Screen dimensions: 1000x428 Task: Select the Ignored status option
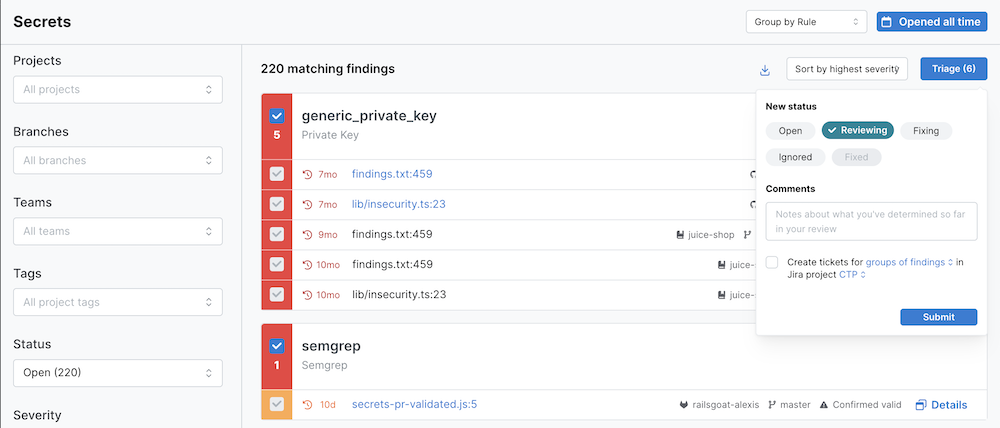795,157
